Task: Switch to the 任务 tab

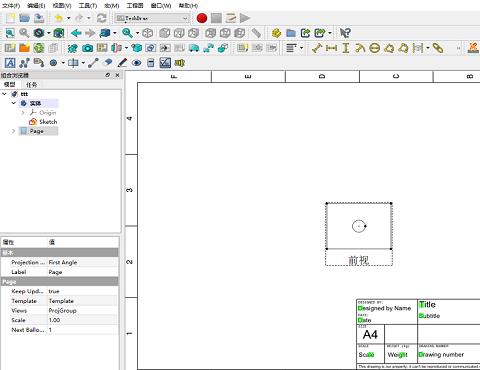Action: pyautogui.click(x=32, y=85)
